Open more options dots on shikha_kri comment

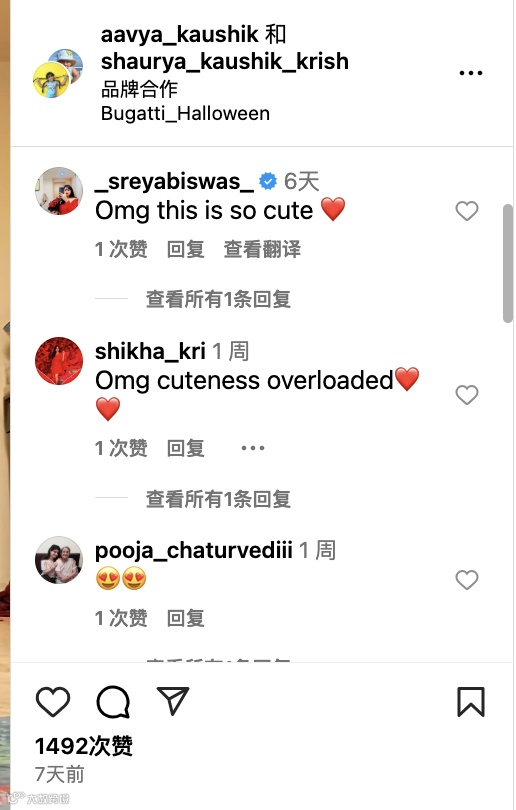point(253,448)
